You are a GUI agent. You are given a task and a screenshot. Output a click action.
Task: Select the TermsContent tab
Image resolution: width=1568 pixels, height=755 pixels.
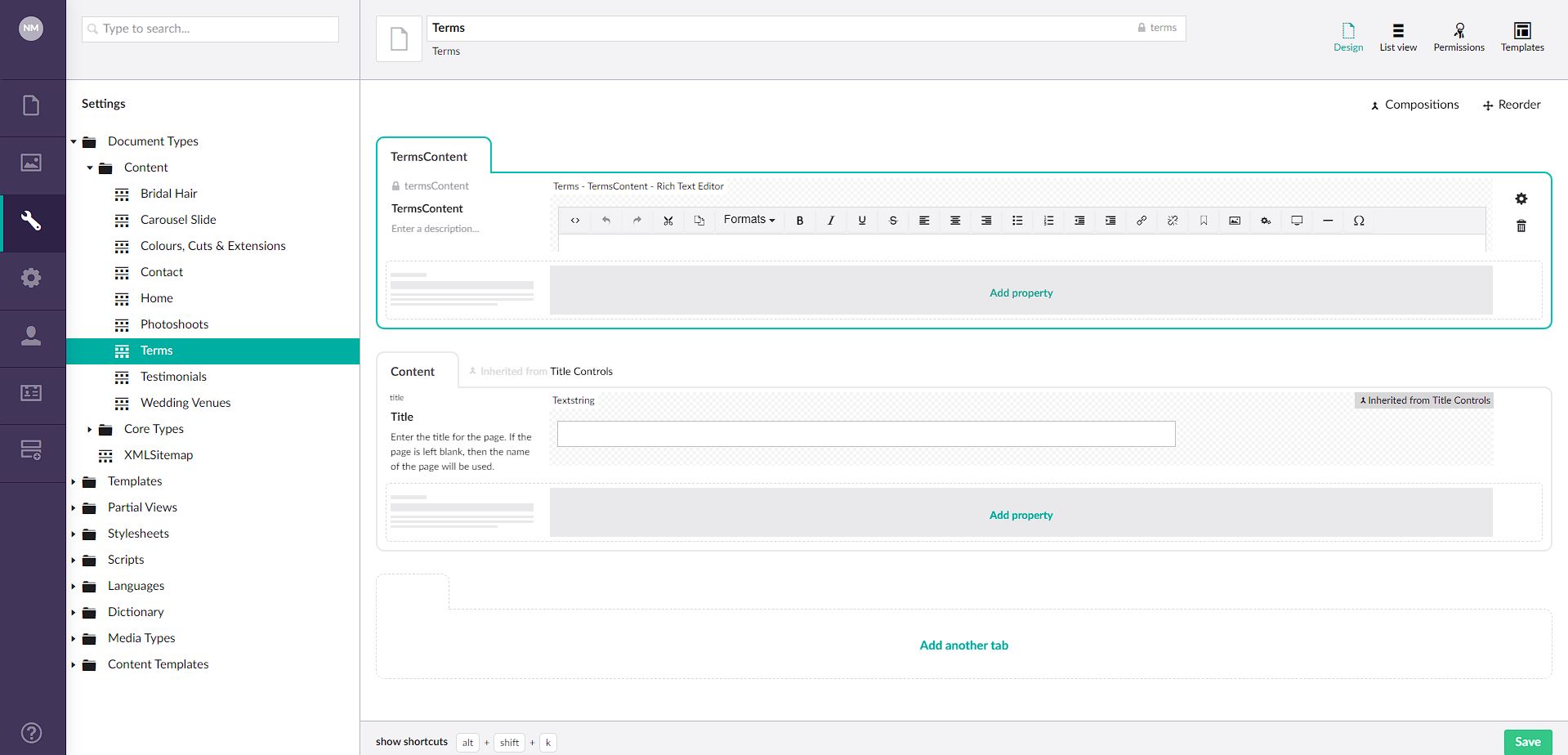click(x=429, y=156)
